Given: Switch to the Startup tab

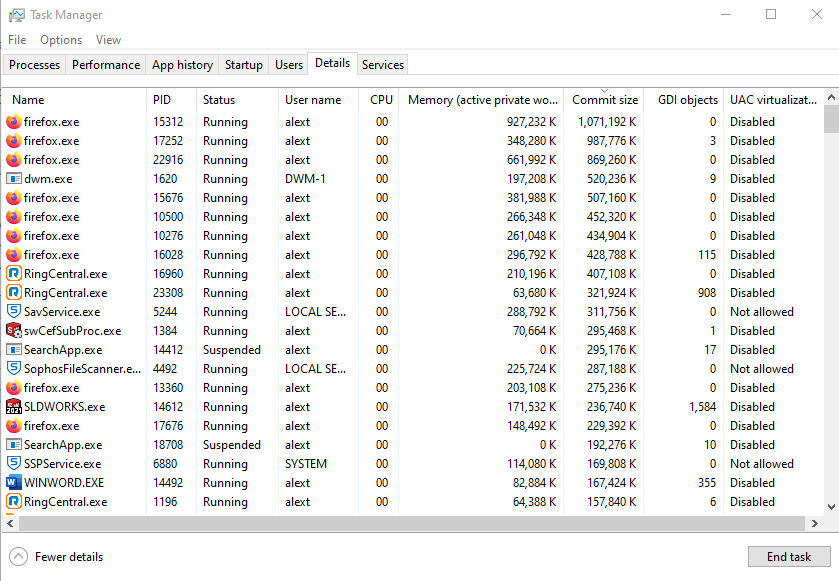Looking at the screenshot, I should (x=243, y=65).
